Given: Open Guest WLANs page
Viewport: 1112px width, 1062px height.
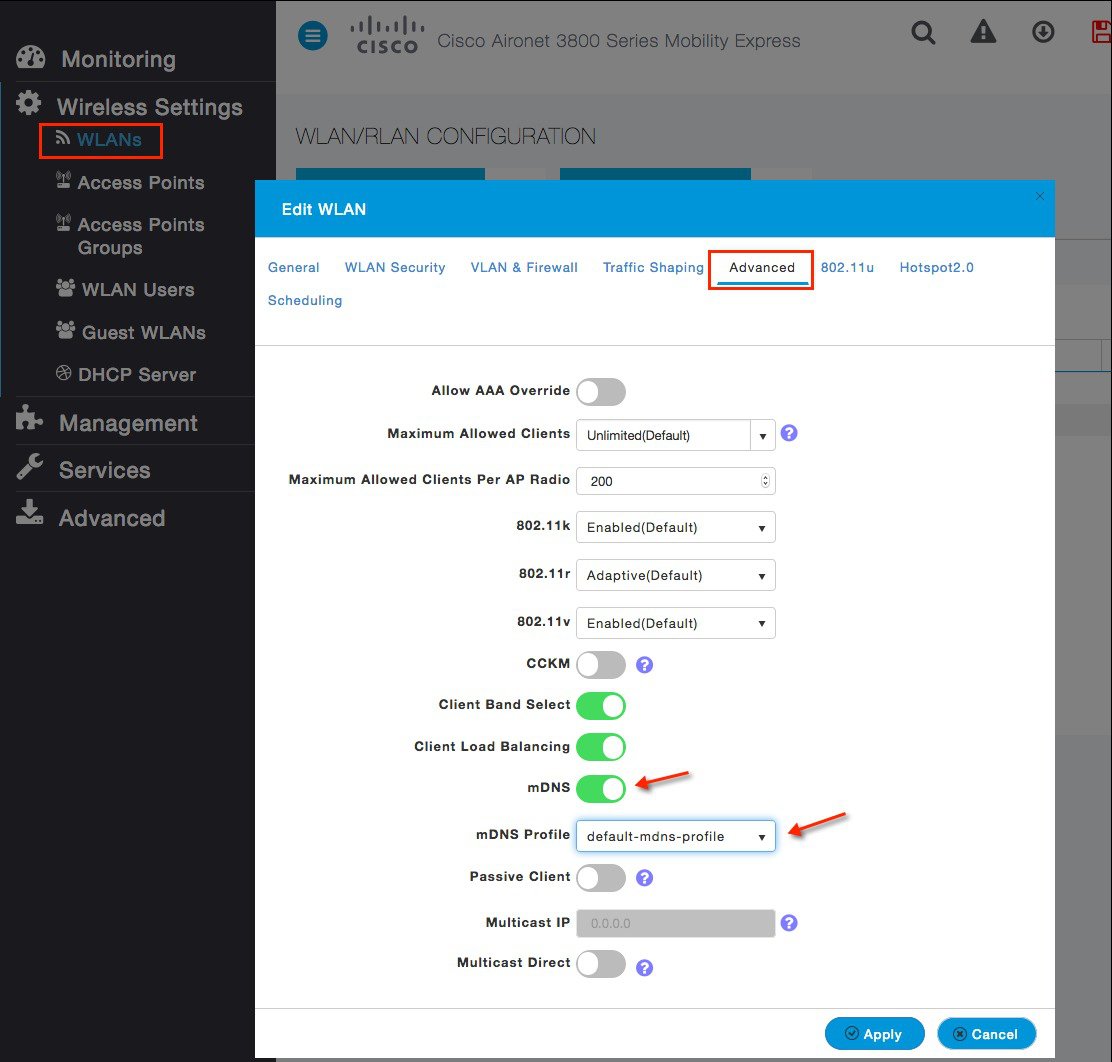Looking at the screenshot, I should pos(131,332).
